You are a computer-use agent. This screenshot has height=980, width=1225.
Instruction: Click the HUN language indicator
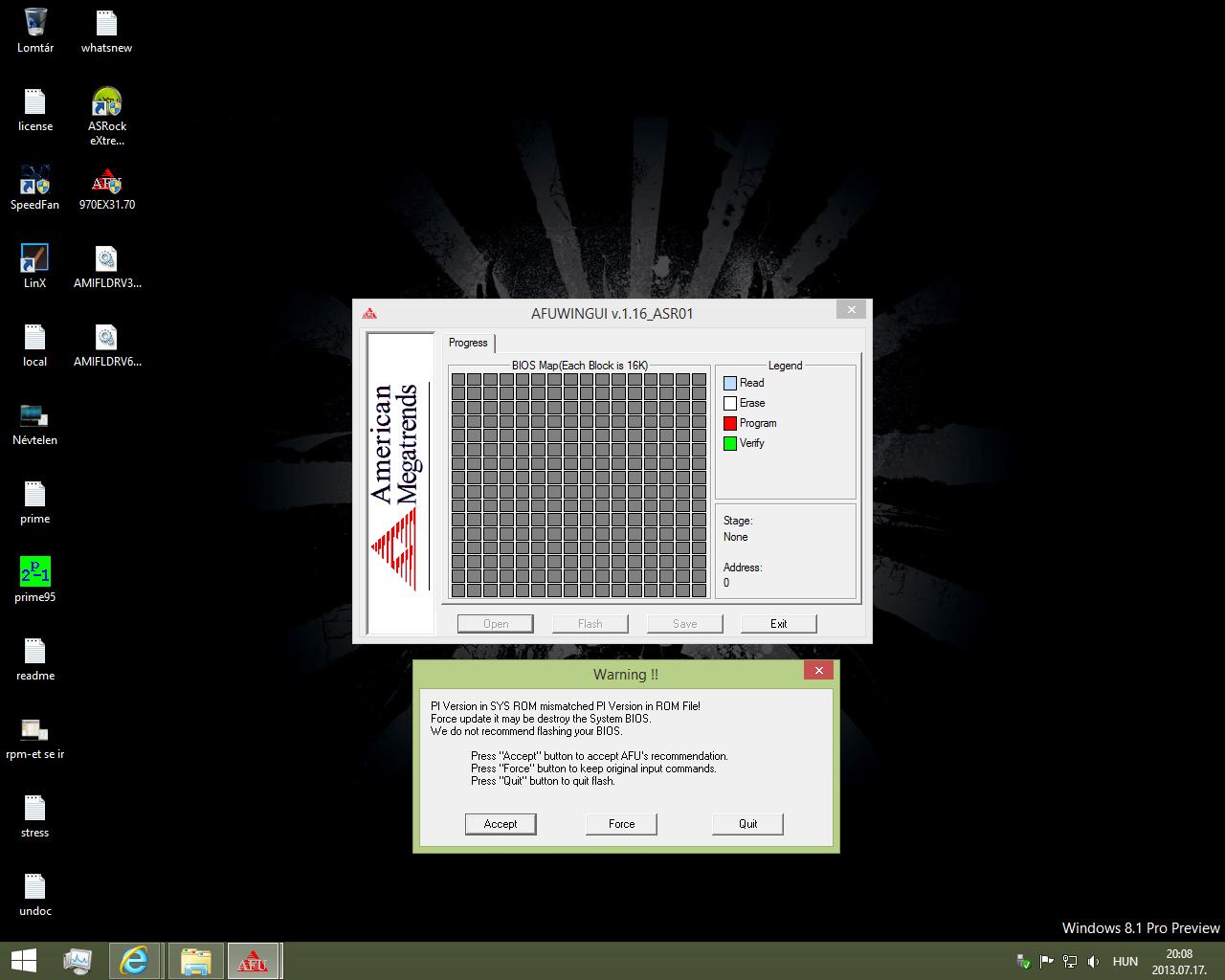[x=1125, y=962]
